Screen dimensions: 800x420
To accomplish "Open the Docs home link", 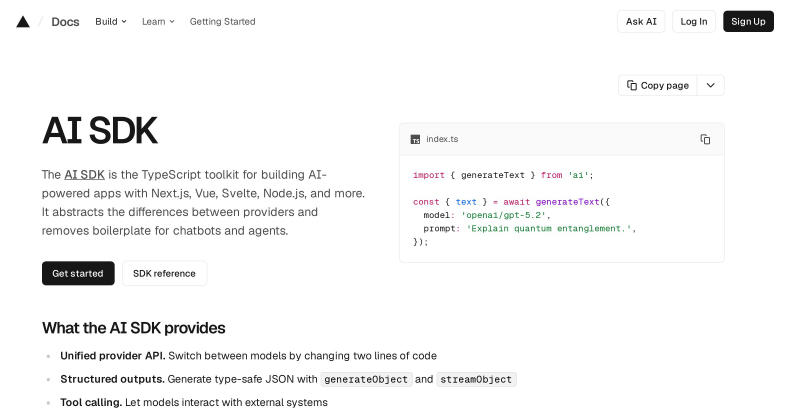I will 65,21.
